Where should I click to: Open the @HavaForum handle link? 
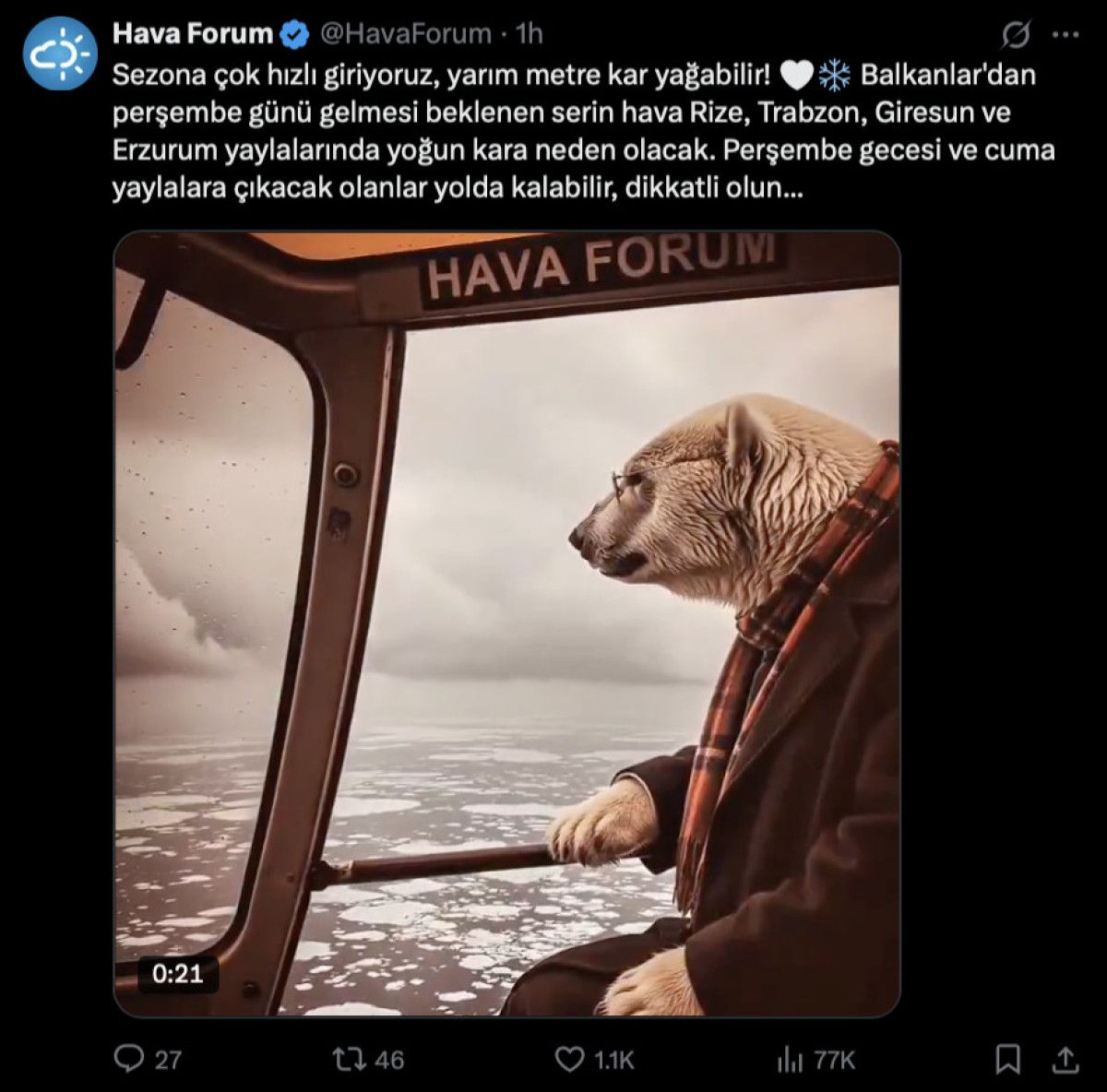pos(405,35)
